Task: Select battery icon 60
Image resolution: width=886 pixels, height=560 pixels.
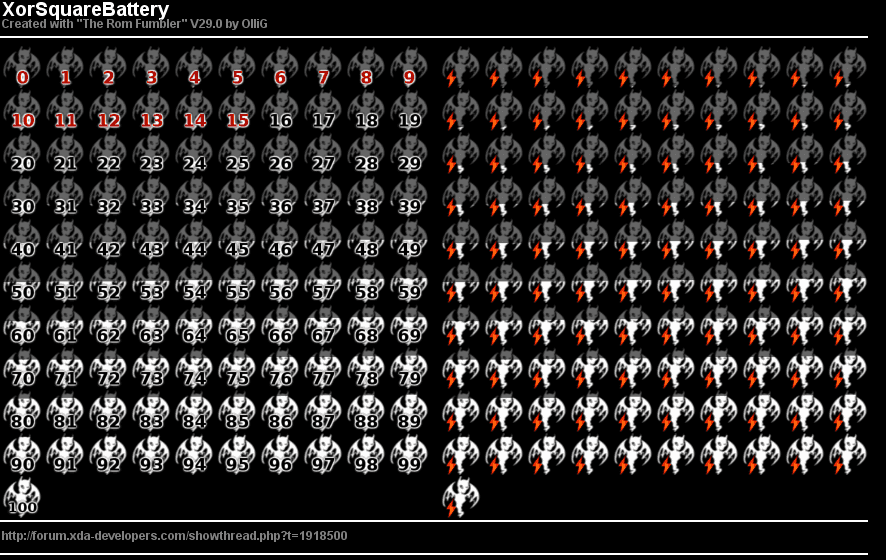Action: click(x=22, y=325)
